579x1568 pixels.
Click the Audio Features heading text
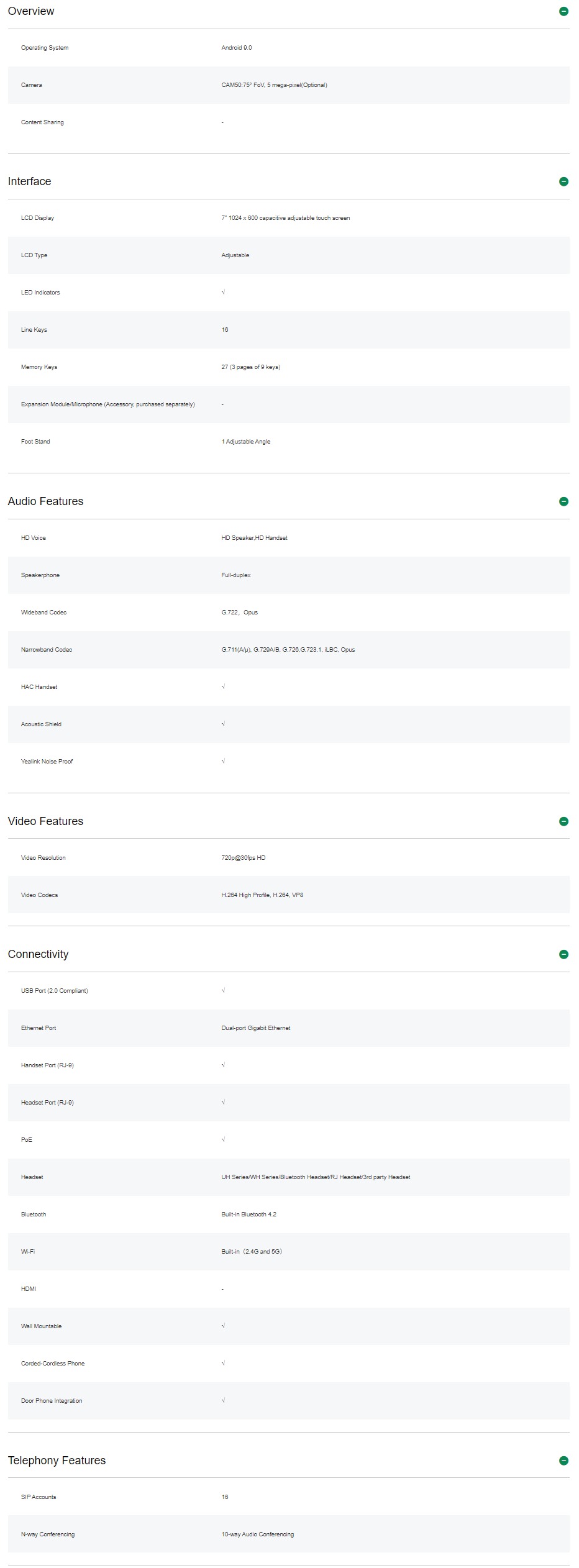click(x=45, y=501)
